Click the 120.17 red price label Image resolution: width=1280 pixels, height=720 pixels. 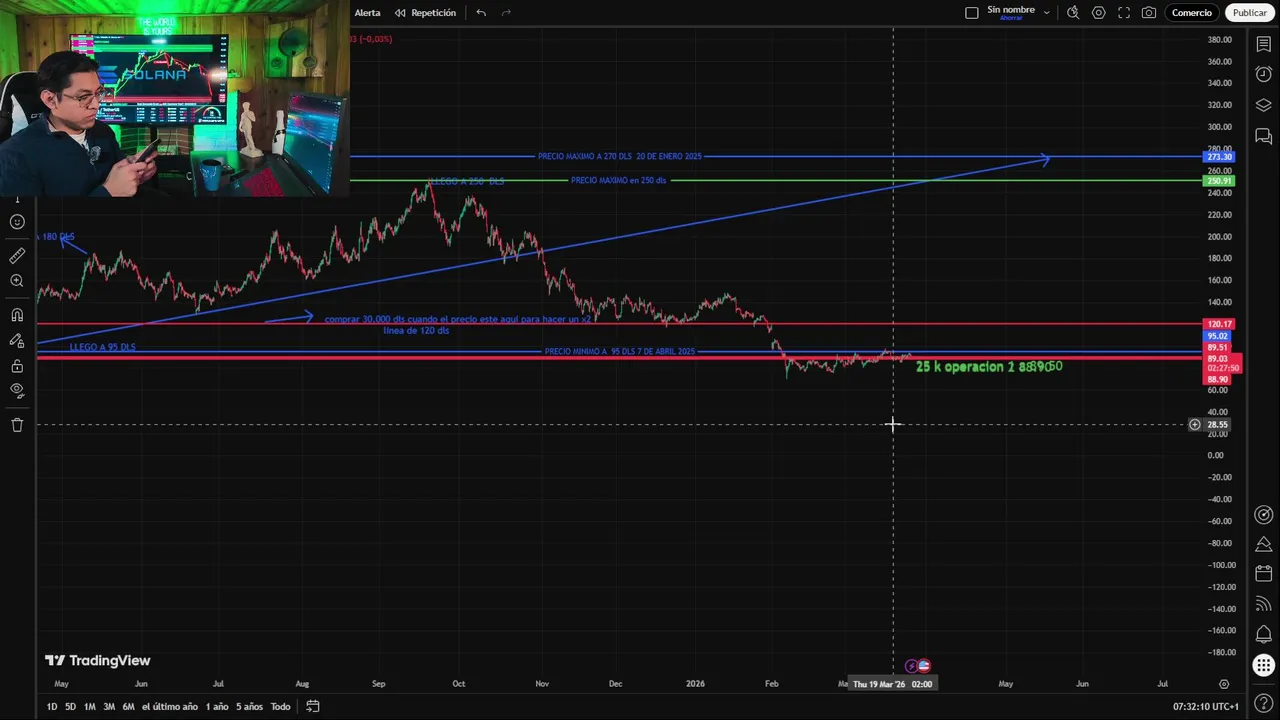tap(1220, 324)
